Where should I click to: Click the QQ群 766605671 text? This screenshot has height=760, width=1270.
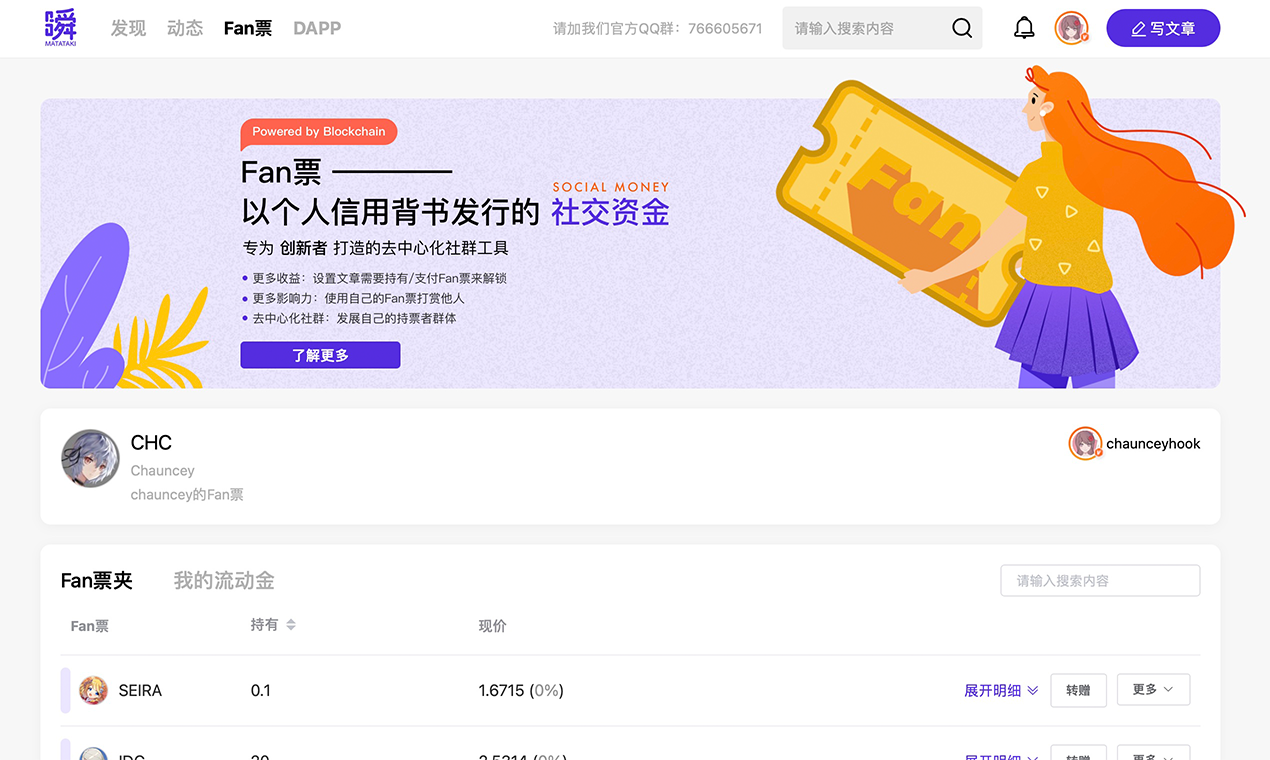click(658, 28)
